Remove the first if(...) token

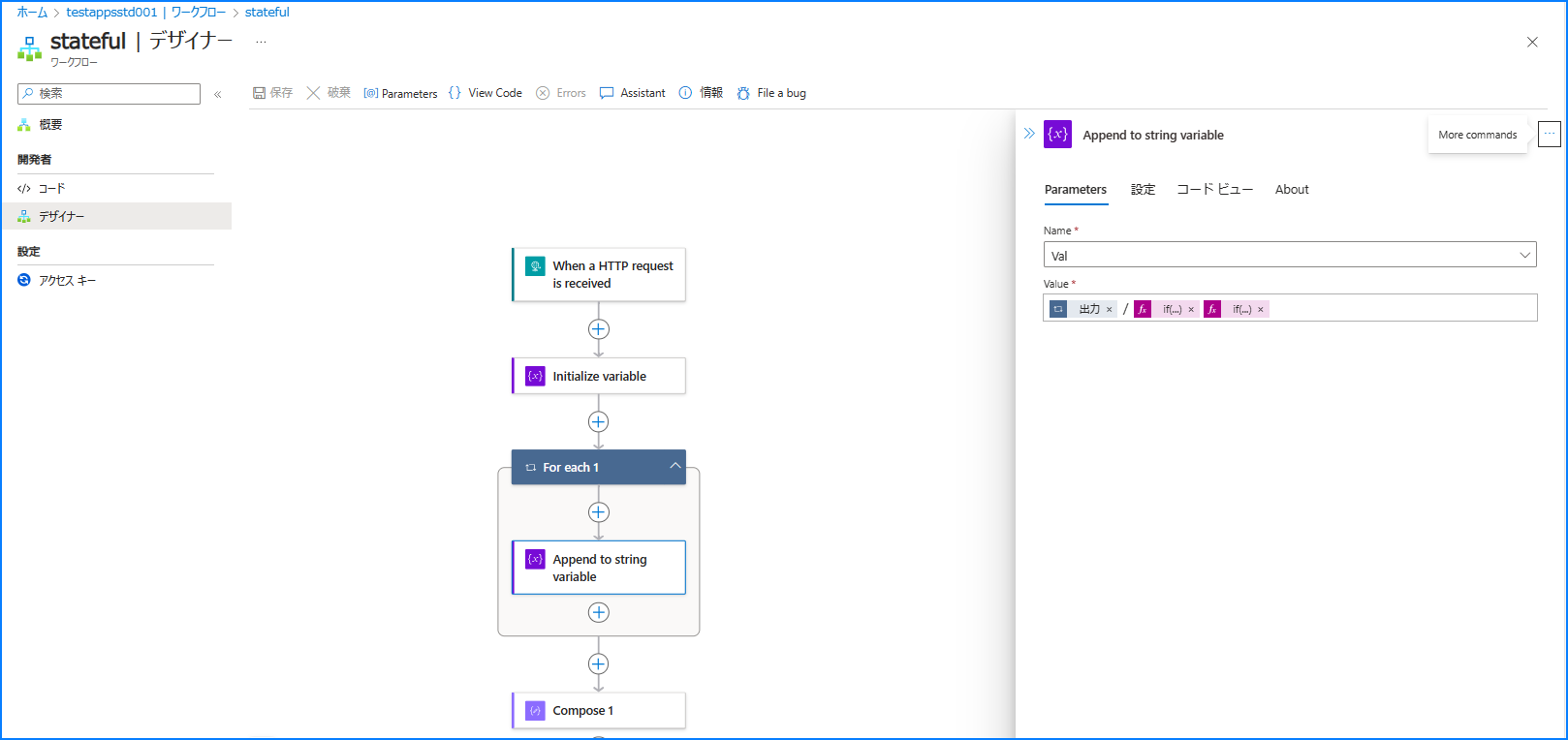click(x=1191, y=309)
